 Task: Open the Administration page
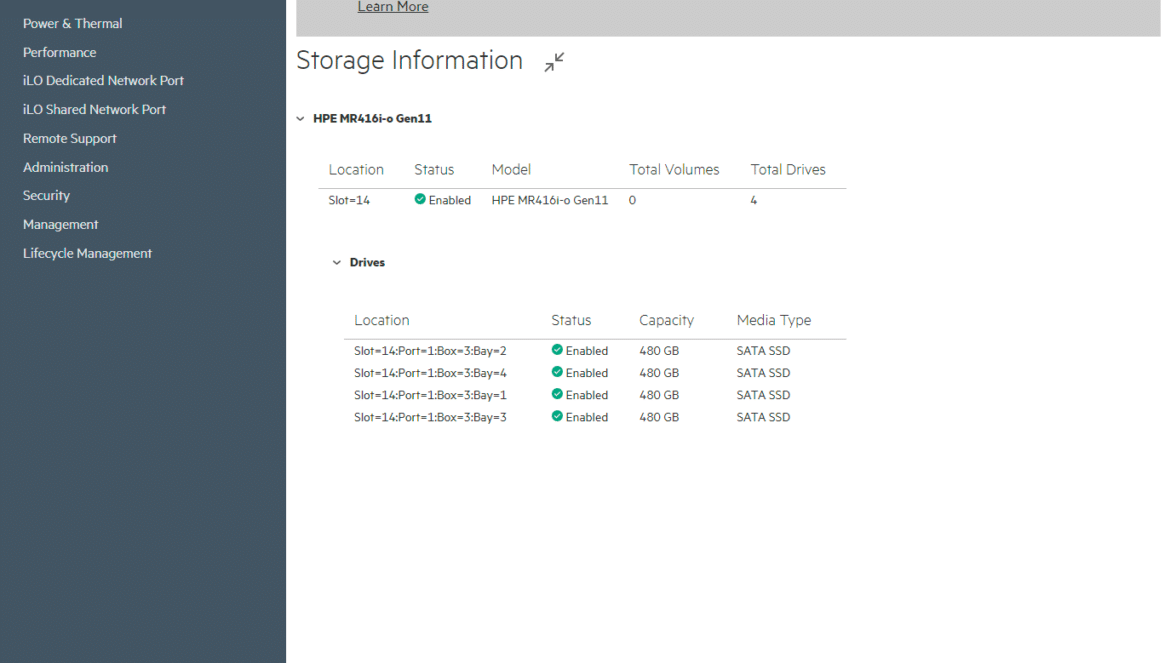click(66, 167)
